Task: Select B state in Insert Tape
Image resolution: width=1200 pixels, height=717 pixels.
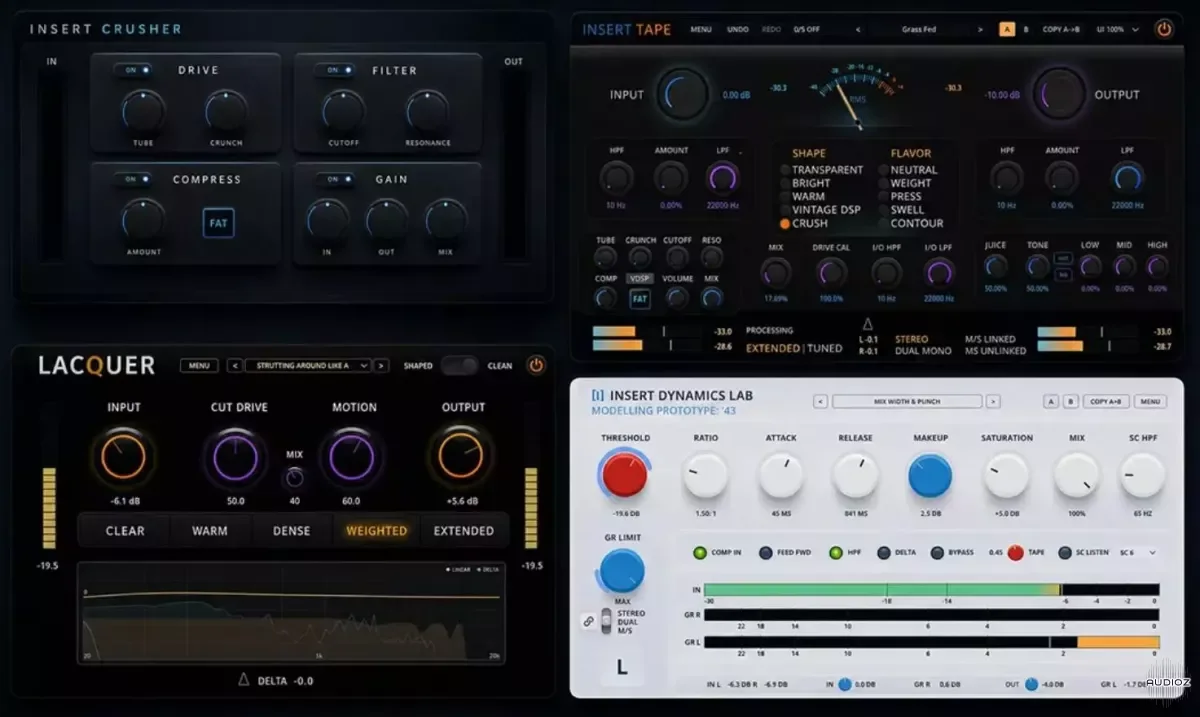Action: pyautogui.click(x=1026, y=29)
